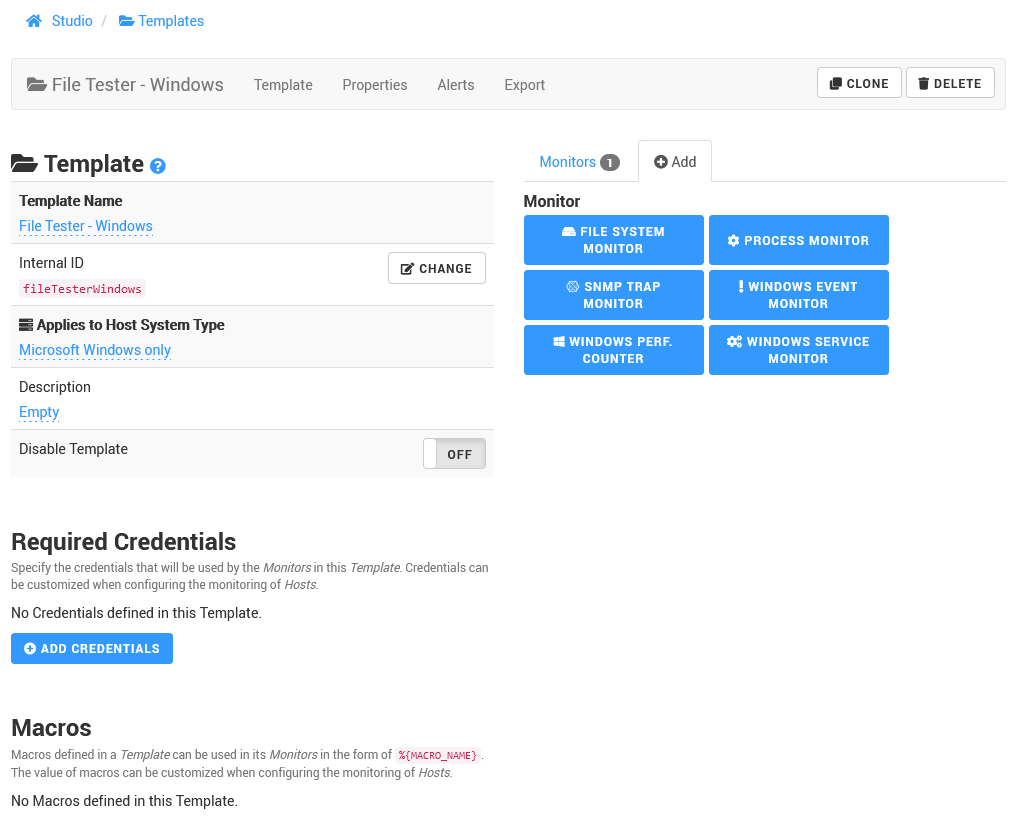
Task: Click the blue help question mark icon
Action: [x=158, y=166]
